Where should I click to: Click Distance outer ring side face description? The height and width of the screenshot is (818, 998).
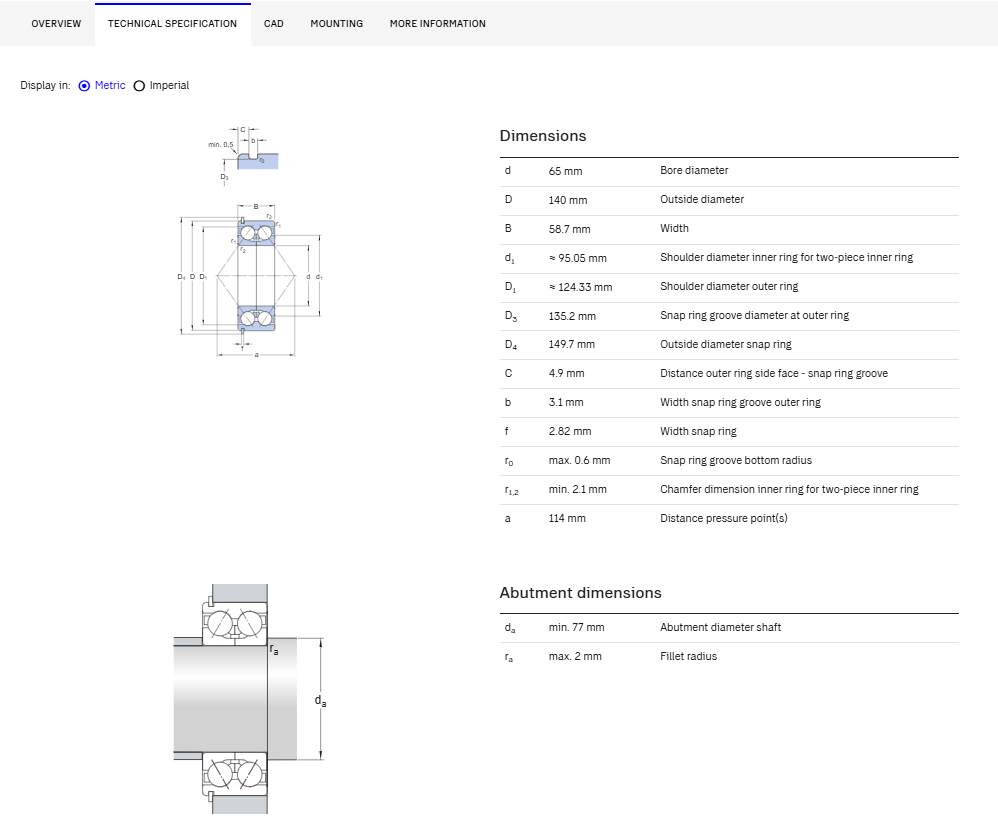(774, 374)
